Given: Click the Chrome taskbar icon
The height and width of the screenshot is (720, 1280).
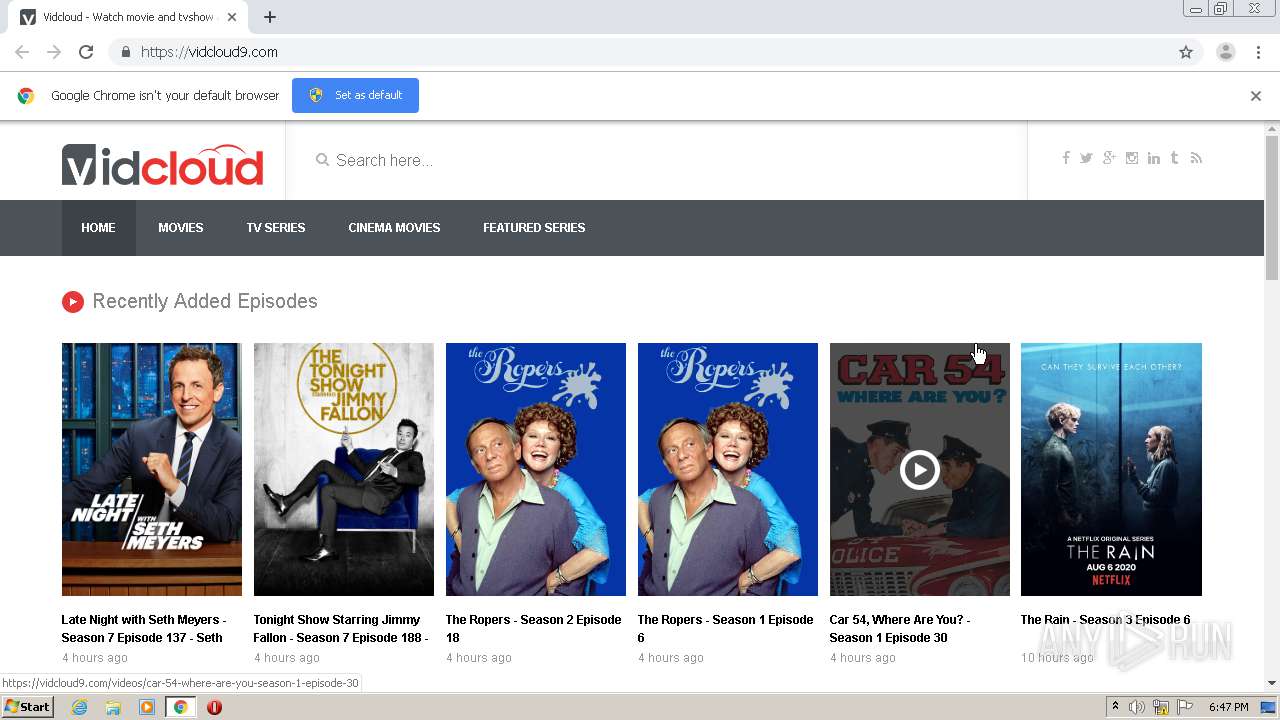Looking at the screenshot, I should (x=180, y=707).
